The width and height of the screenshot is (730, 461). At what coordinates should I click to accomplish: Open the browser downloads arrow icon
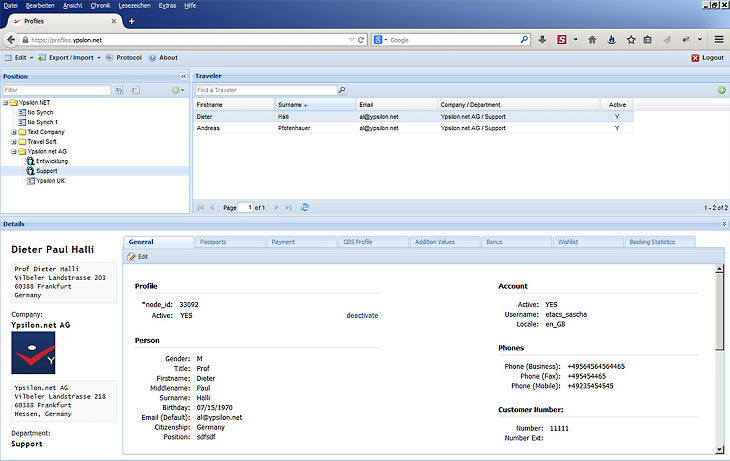coord(542,40)
